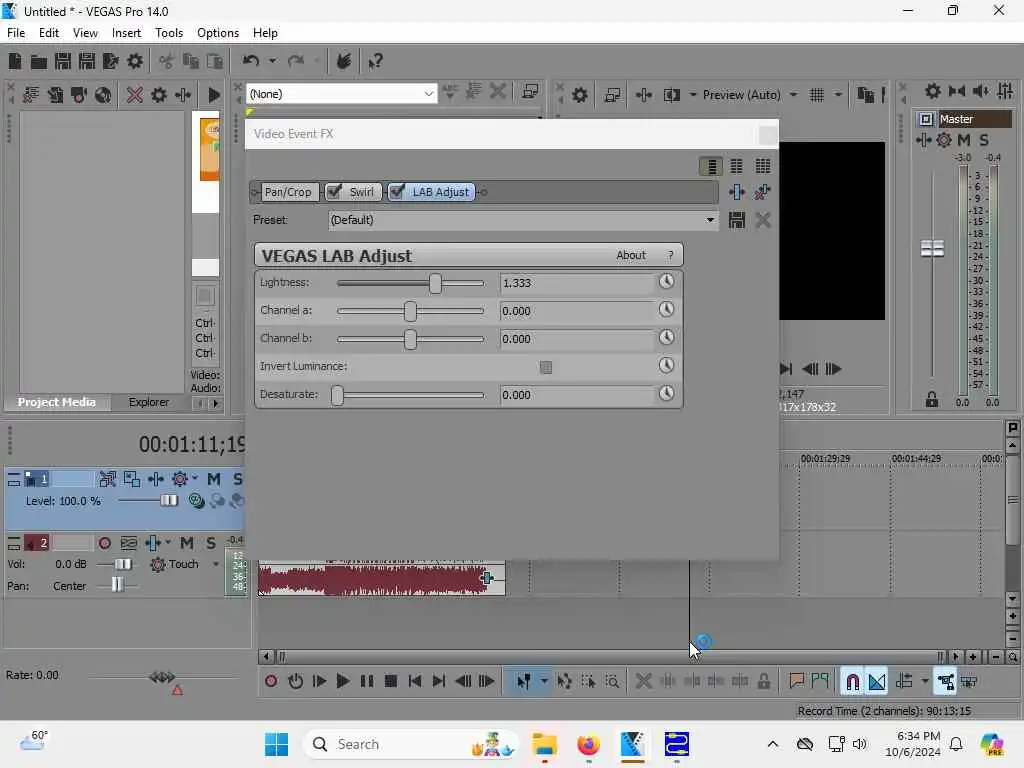
Task: Click the Lightness value field 1.333
Action: pyautogui.click(x=577, y=283)
